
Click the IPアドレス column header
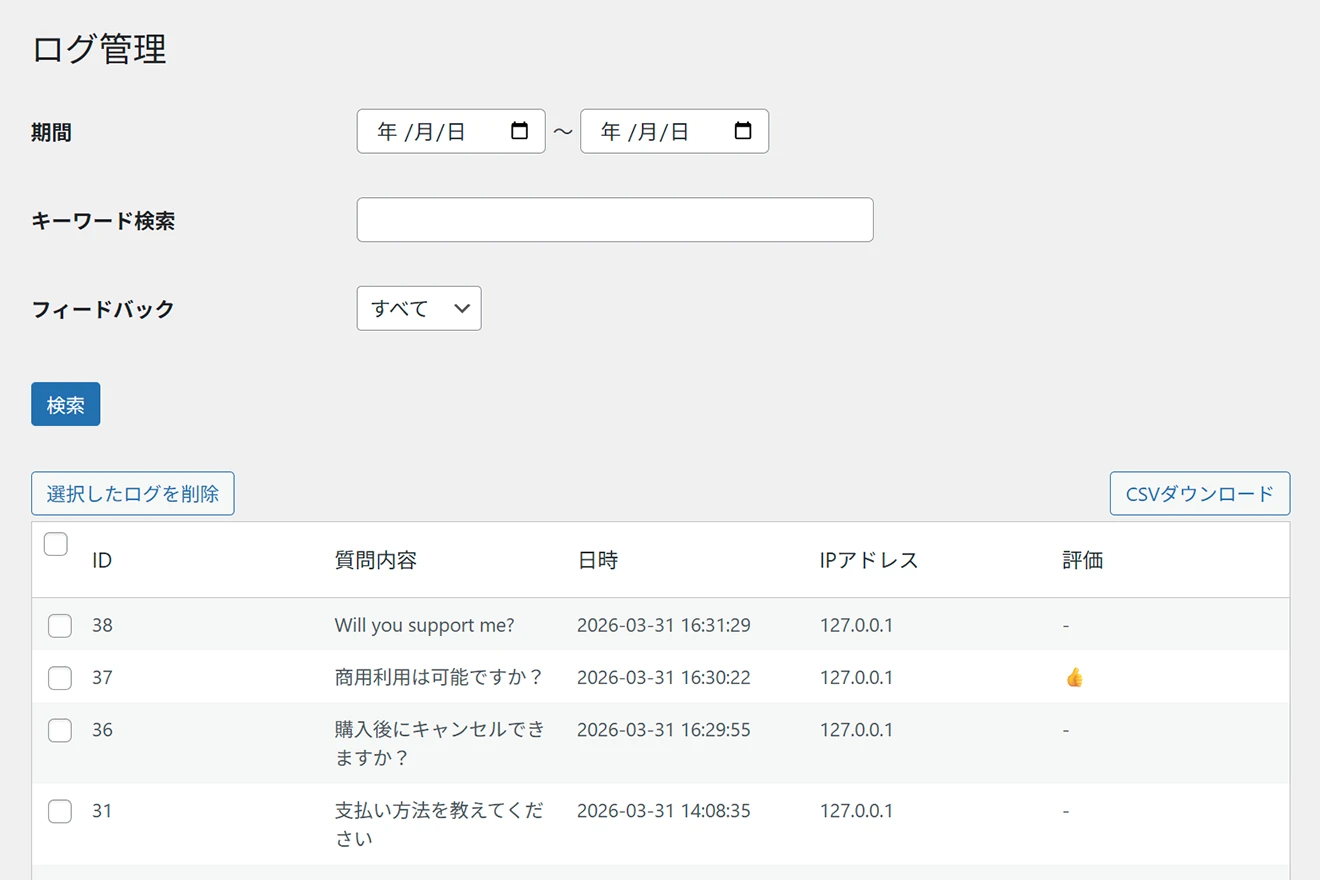point(868,561)
